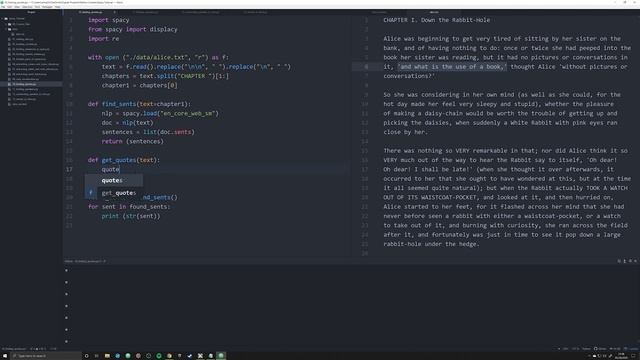
Task: Choose 'get_quotes' function autocomplete suggestion
Action: coord(114,193)
